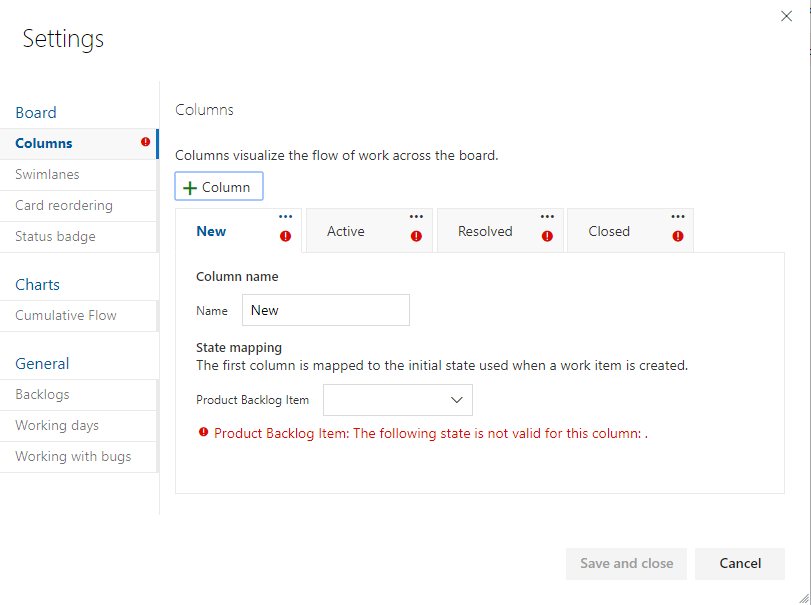The image size is (811, 605).
Task: Click the error icon on Closed tab
Action: point(678,237)
